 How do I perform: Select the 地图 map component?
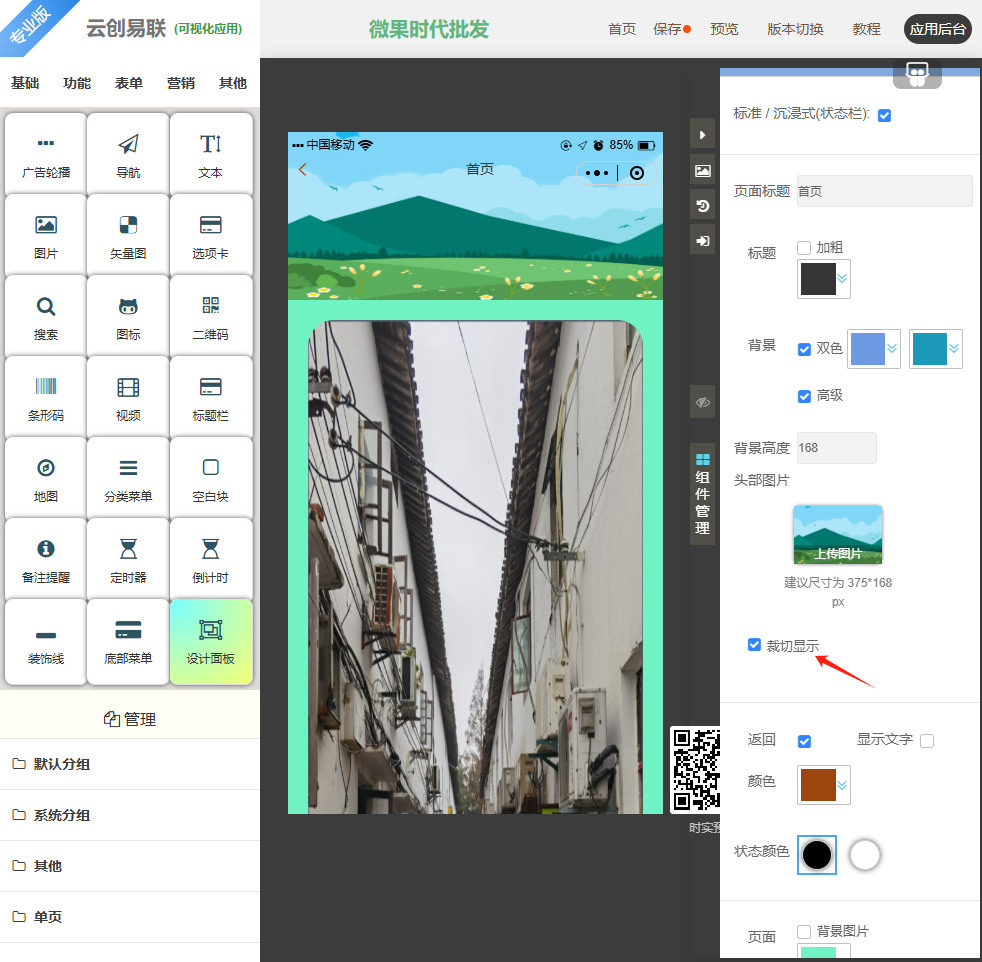[x=46, y=478]
